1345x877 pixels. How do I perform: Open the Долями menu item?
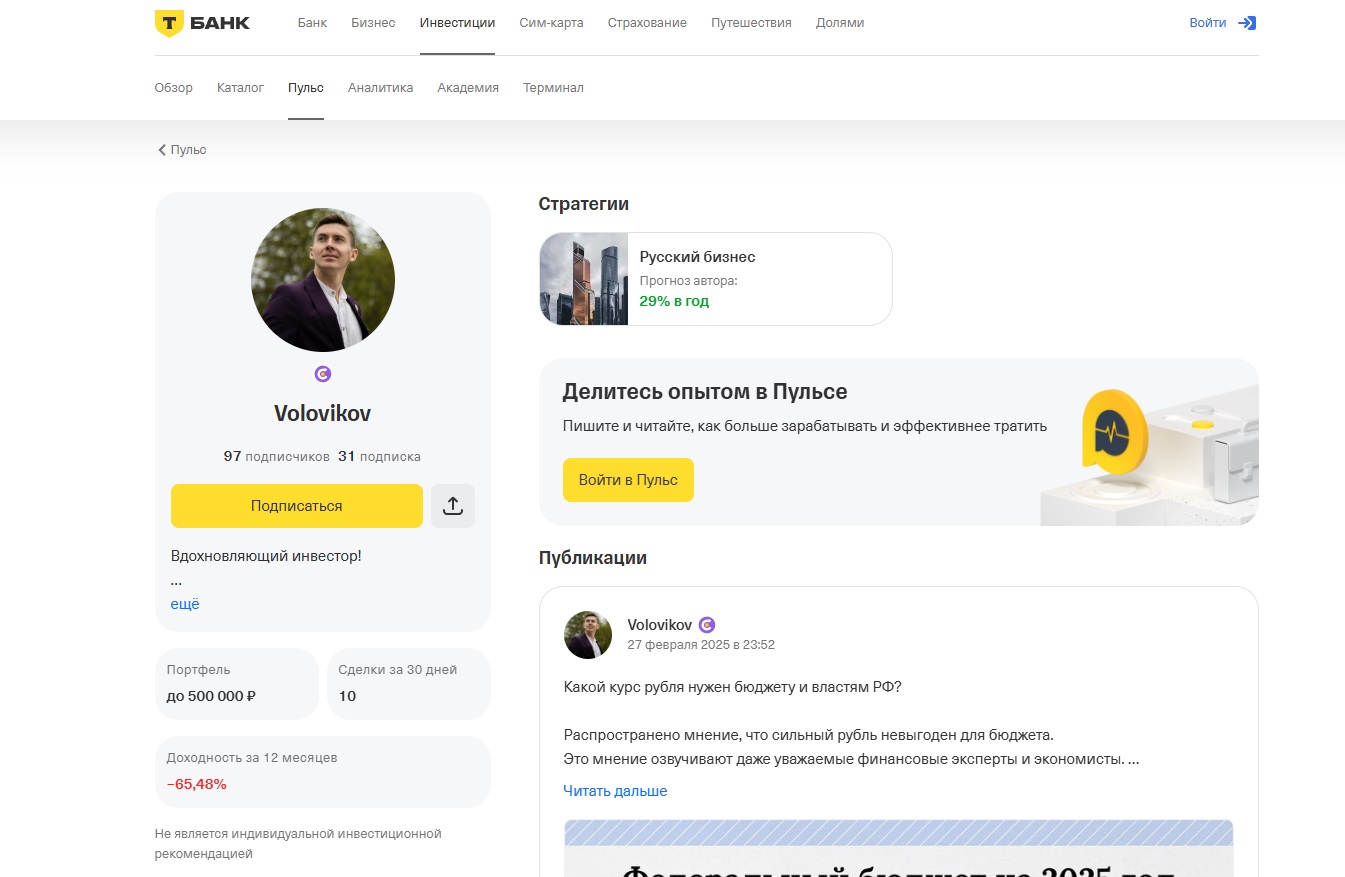(840, 23)
